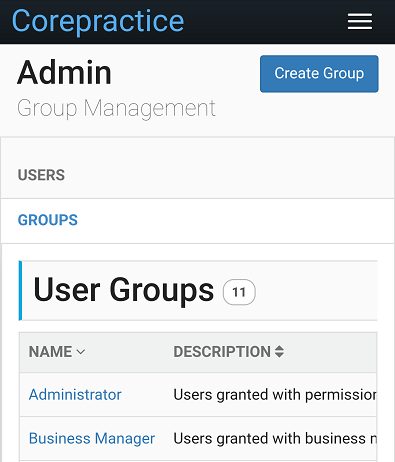
Task: Click the Create Group button
Action: (319, 74)
